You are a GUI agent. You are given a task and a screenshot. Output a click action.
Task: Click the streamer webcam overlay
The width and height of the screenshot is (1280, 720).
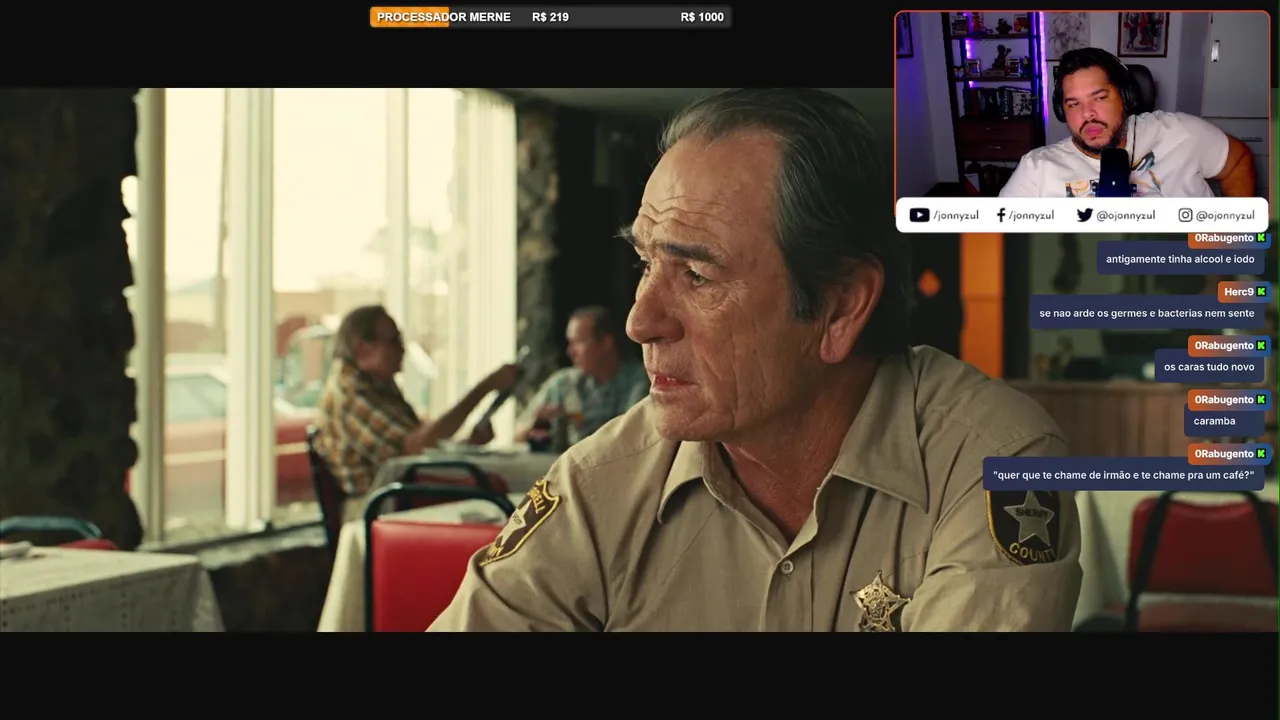[x=1082, y=105]
